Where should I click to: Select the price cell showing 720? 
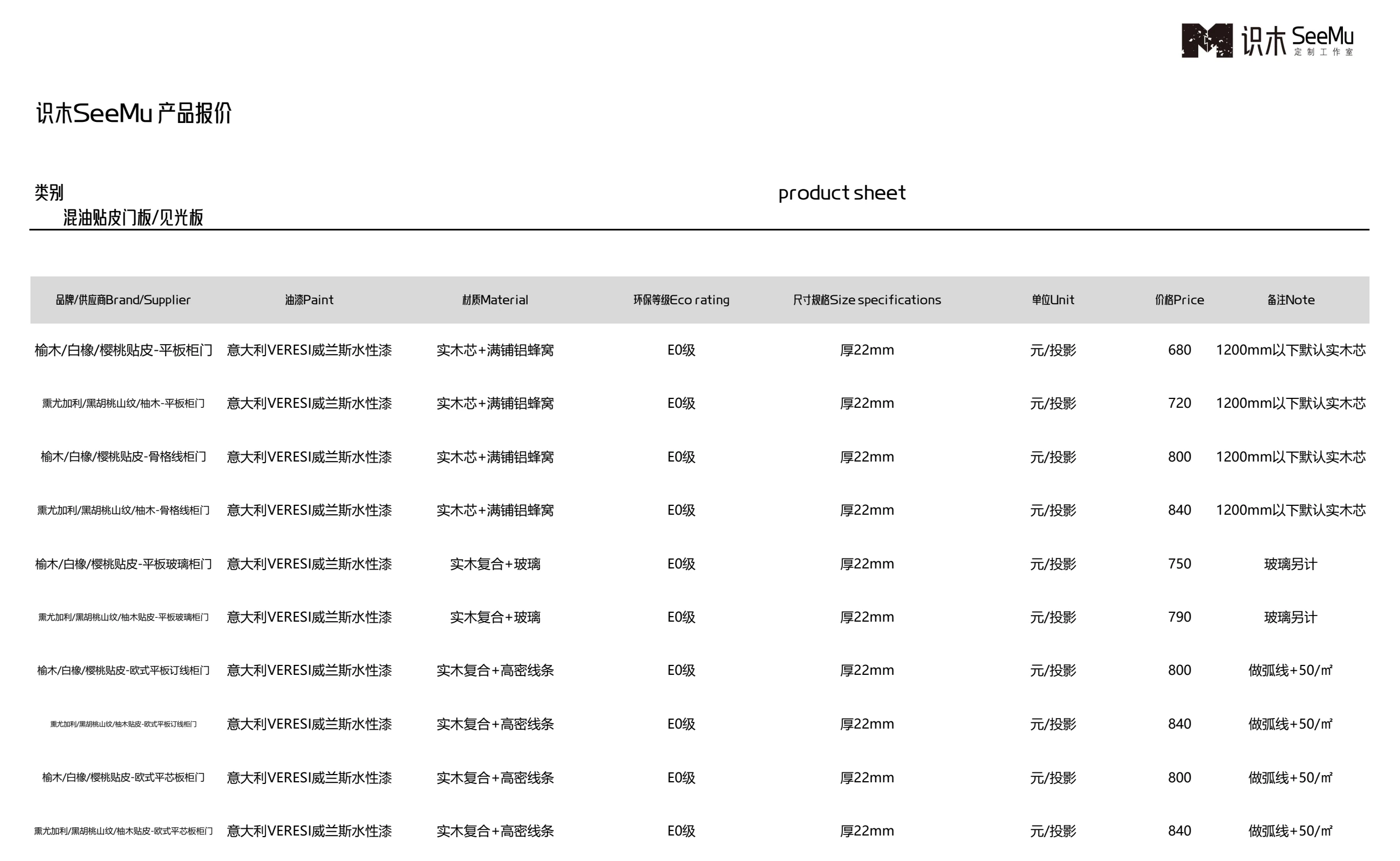(x=1179, y=403)
